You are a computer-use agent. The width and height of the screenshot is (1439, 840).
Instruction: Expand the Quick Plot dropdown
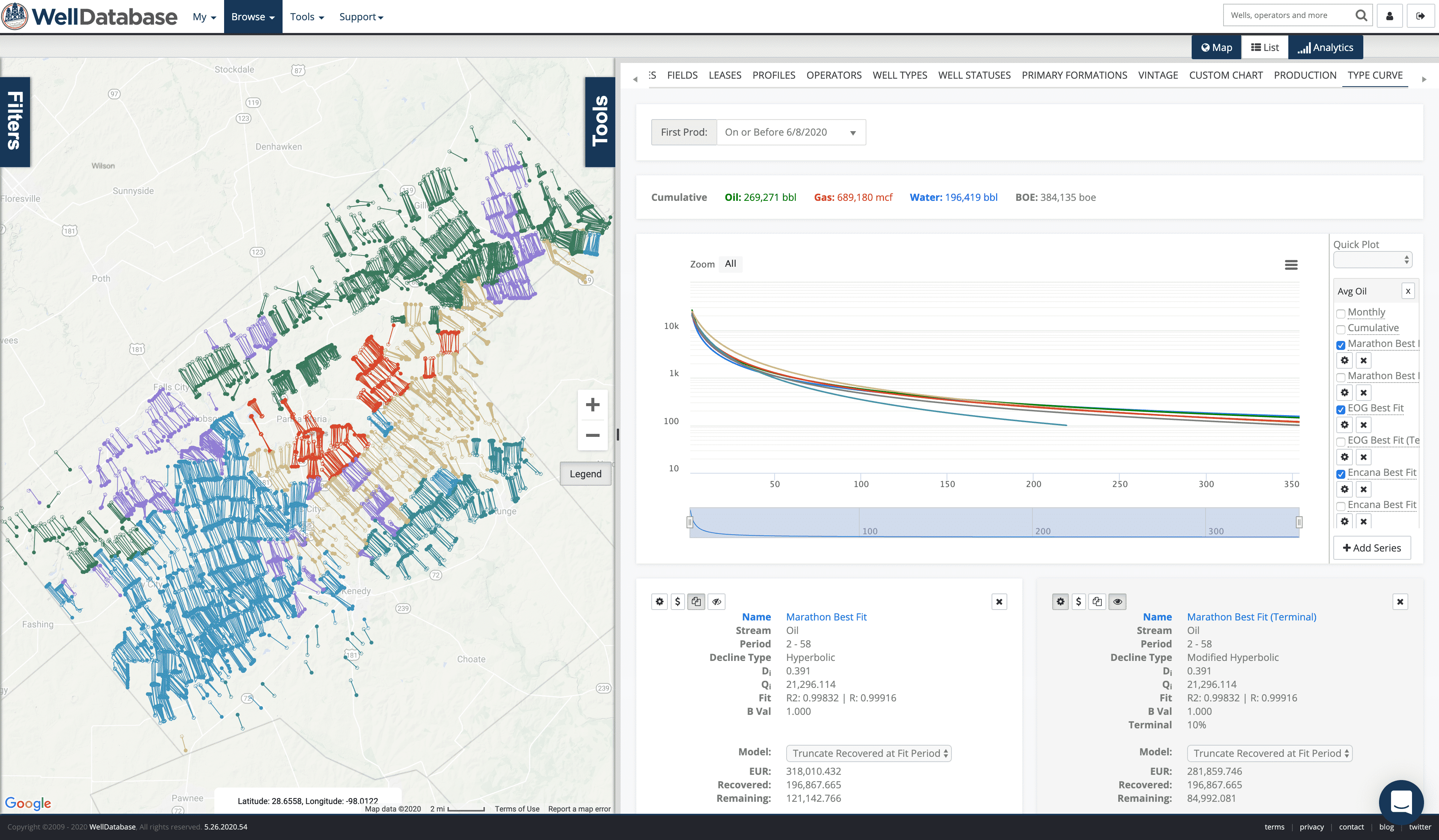pos(1373,260)
